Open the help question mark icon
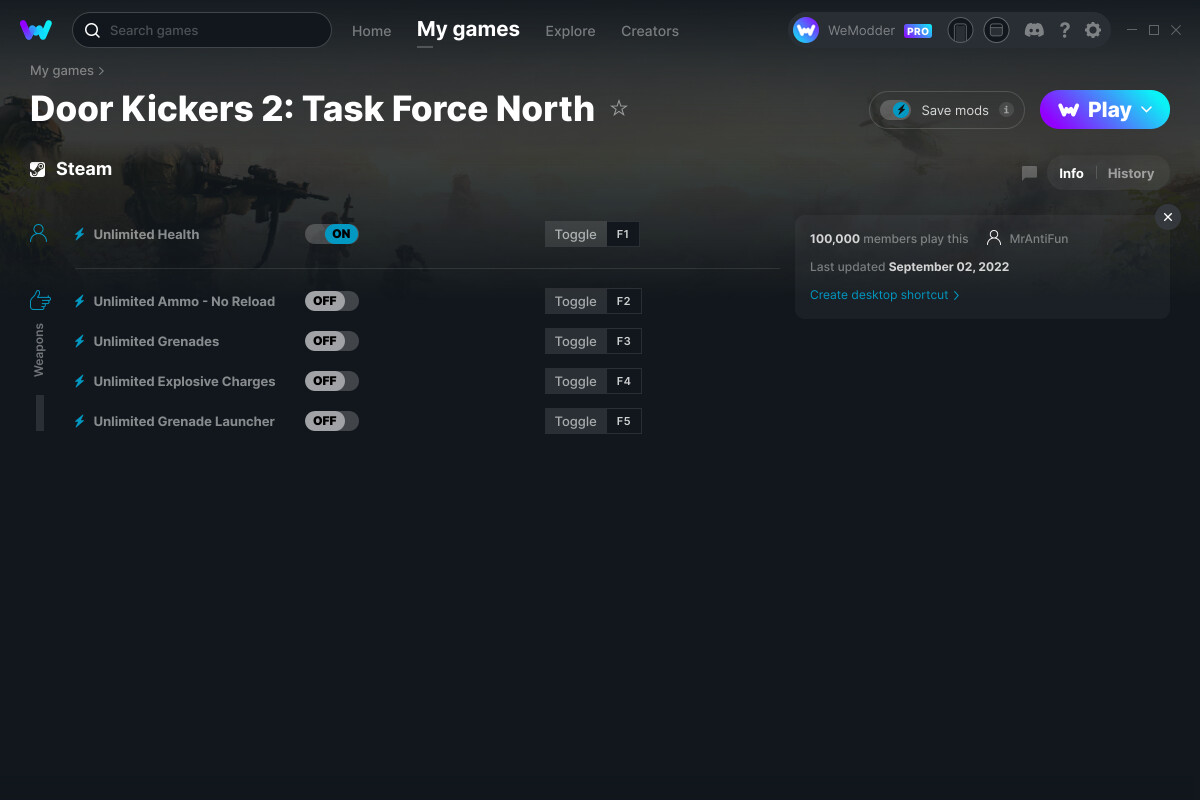Image resolution: width=1200 pixels, height=800 pixels. 1065,30
